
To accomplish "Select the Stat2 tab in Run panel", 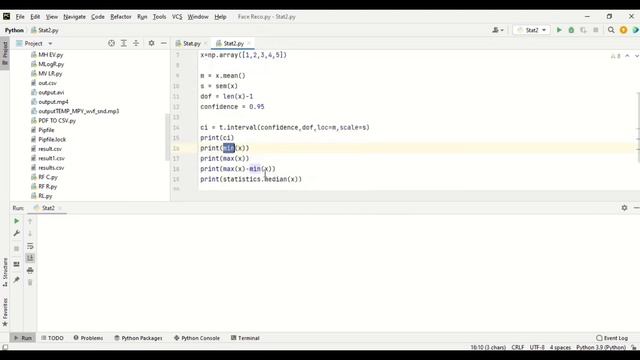I will click(x=48, y=208).
